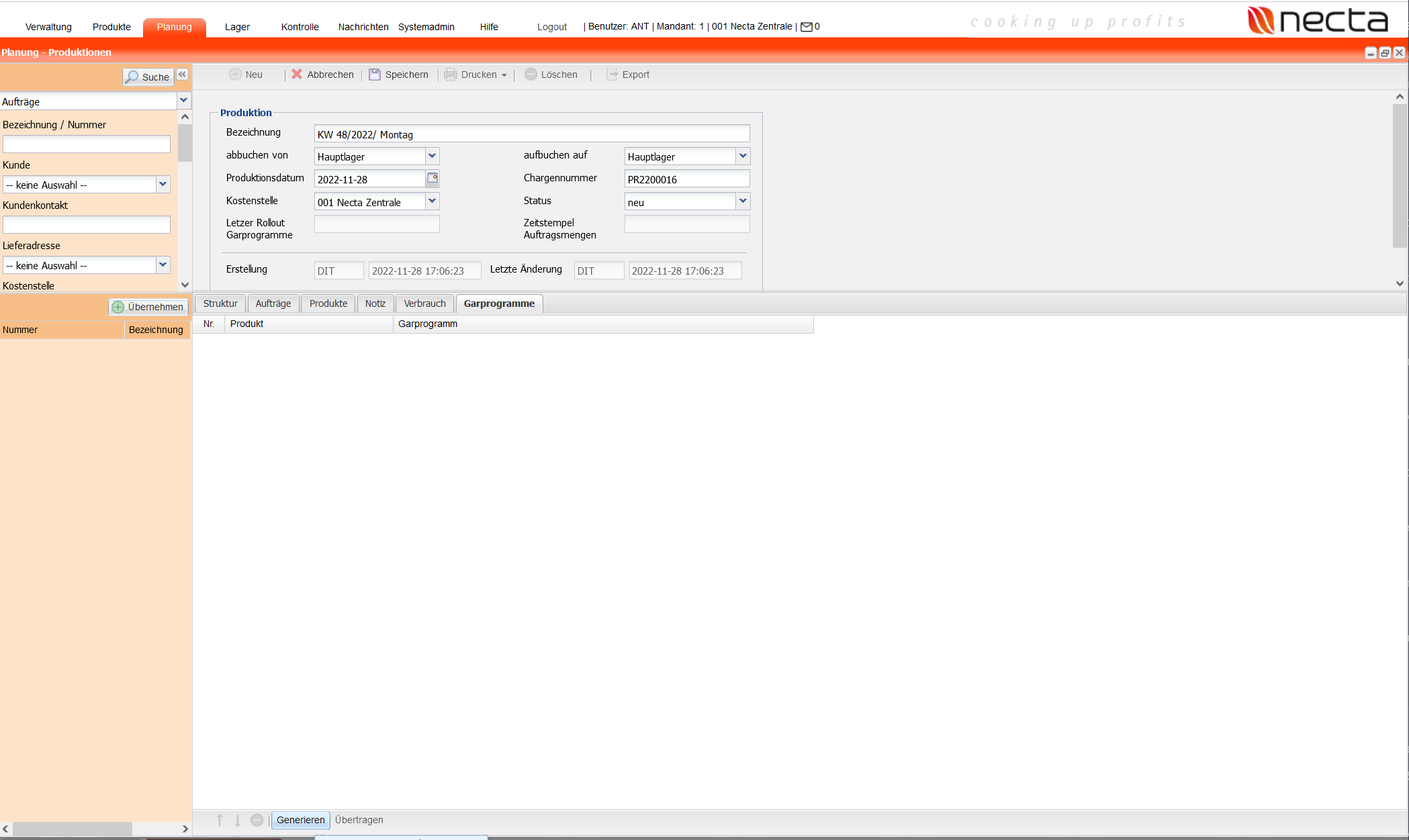Image resolution: width=1409 pixels, height=840 pixels.
Task: Click the mail envelope icon in header
Action: tap(807, 27)
